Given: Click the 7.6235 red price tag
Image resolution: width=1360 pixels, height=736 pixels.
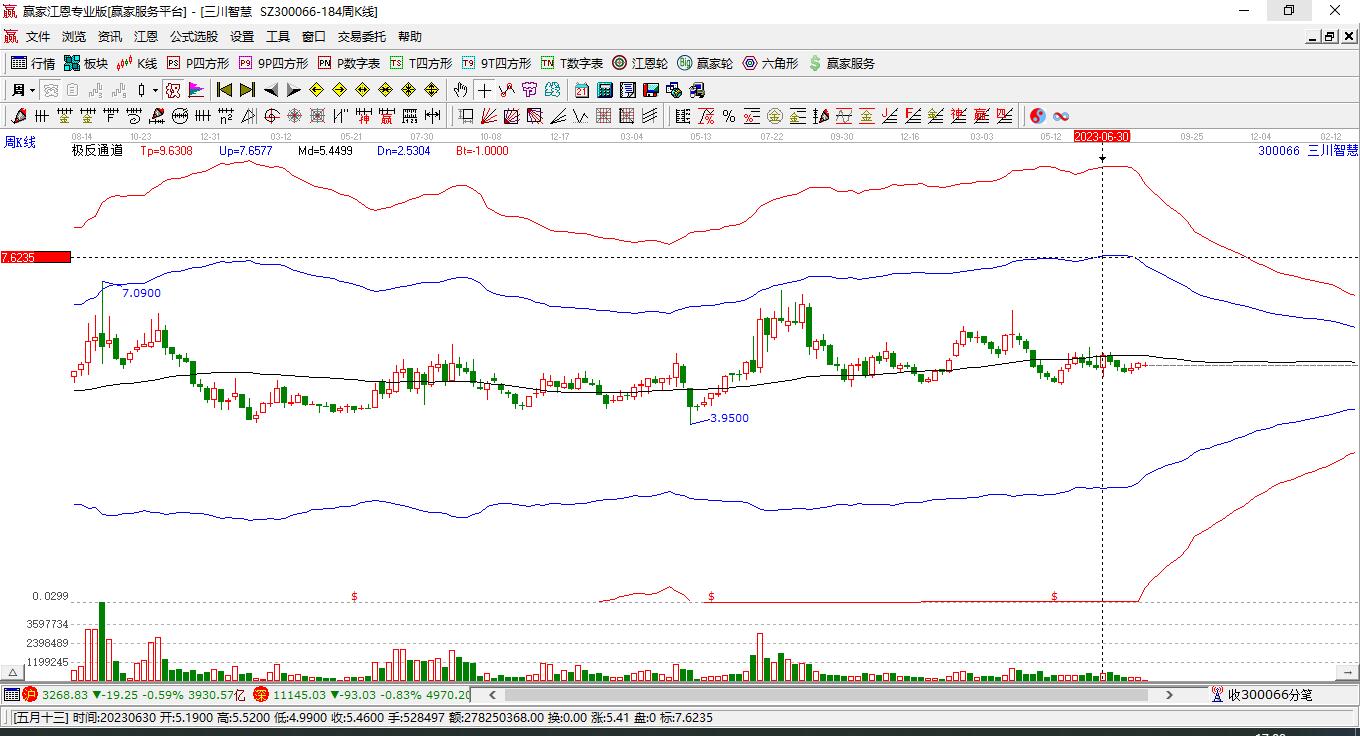Looking at the screenshot, I should tap(35, 257).
